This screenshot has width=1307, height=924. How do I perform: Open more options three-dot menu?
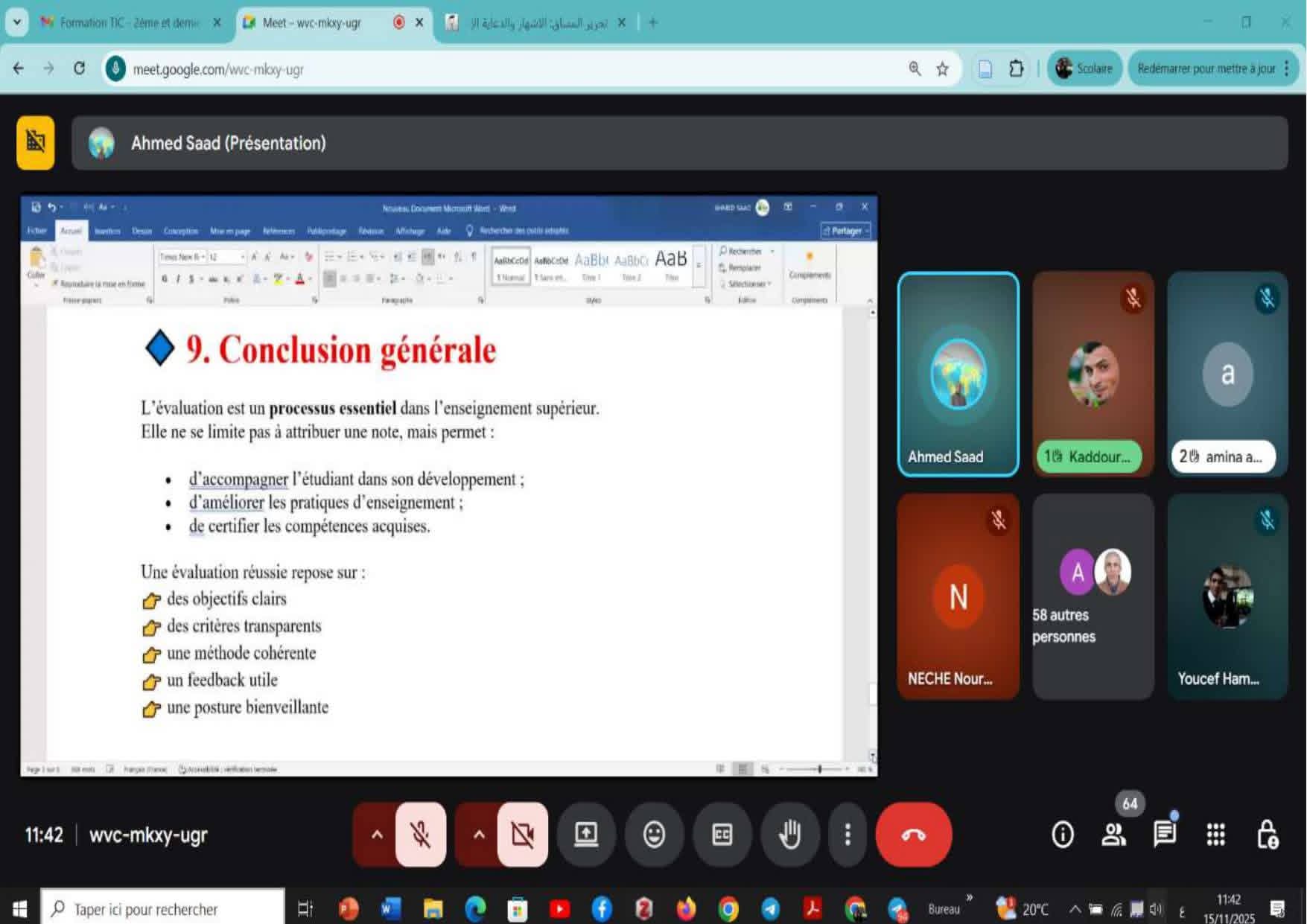pyautogui.click(x=848, y=835)
